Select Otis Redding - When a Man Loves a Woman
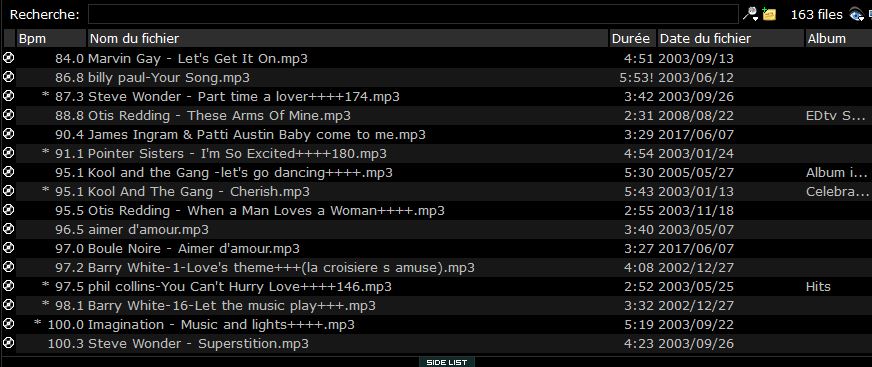 (x=266, y=210)
